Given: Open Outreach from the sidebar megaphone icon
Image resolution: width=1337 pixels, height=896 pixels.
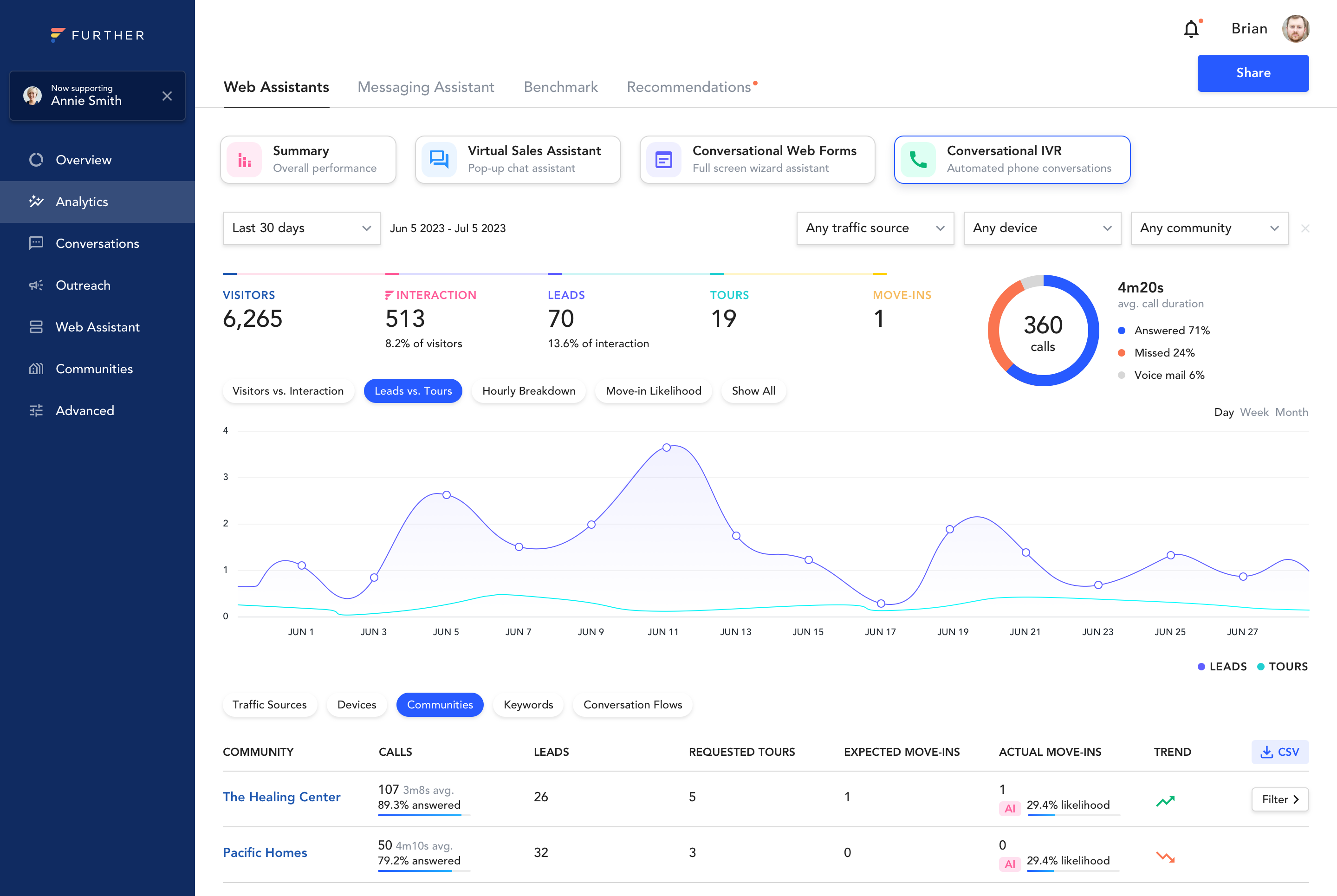Looking at the screenshot, I should coord(36,285).
